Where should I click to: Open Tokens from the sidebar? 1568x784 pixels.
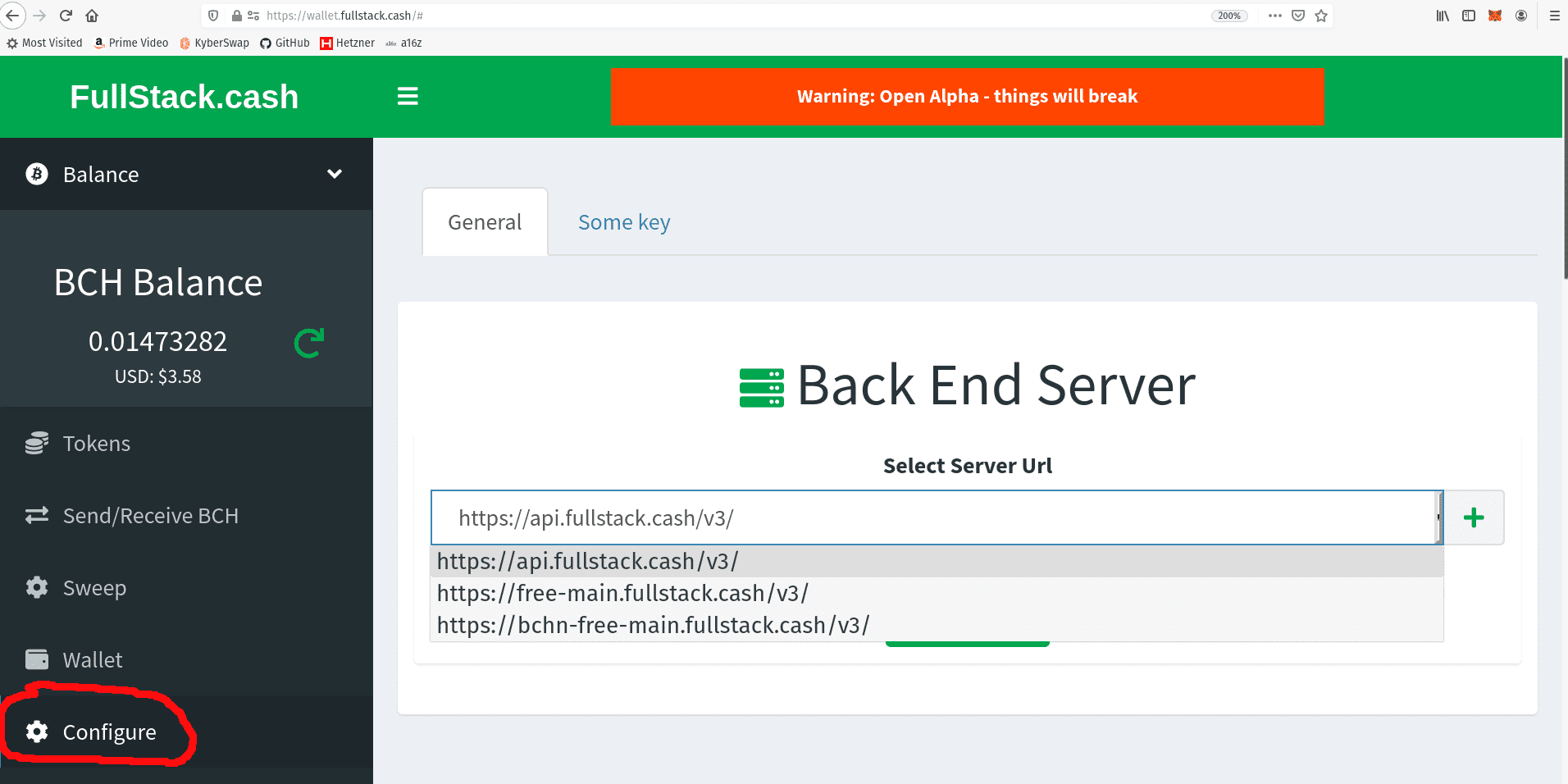pos(96,444)
